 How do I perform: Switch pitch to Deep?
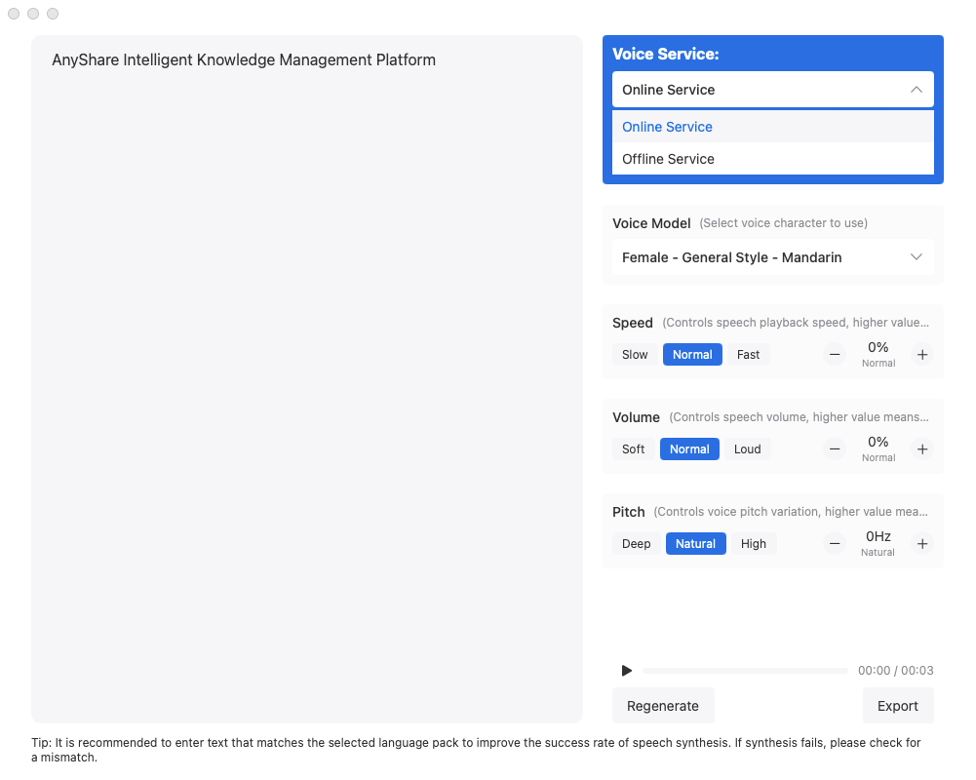636,544
